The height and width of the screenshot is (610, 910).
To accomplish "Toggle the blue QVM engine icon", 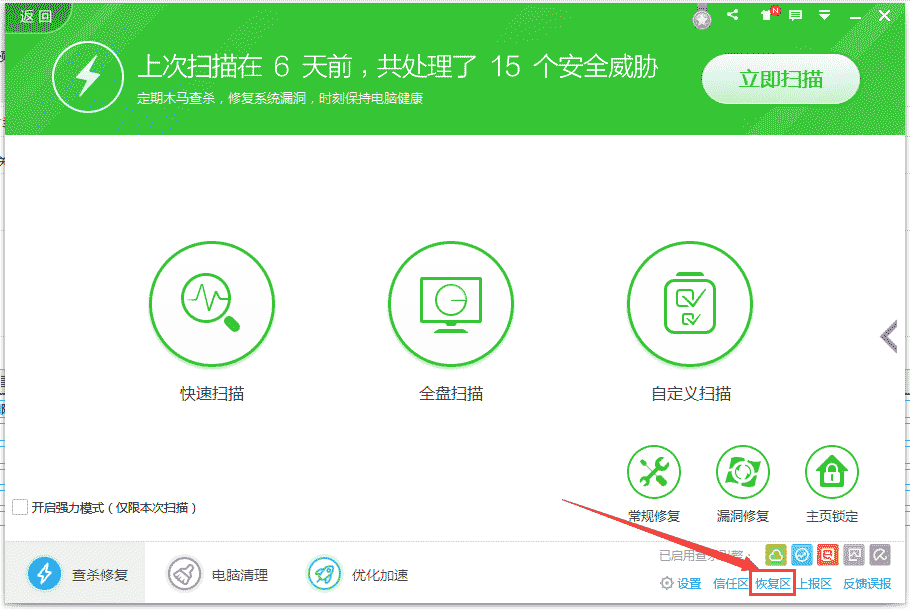I will pyautogui.click(x=800, y=553).
